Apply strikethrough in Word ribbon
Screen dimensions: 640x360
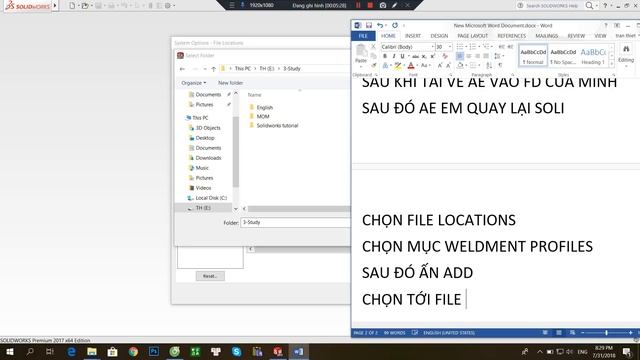tap(415, 56)
